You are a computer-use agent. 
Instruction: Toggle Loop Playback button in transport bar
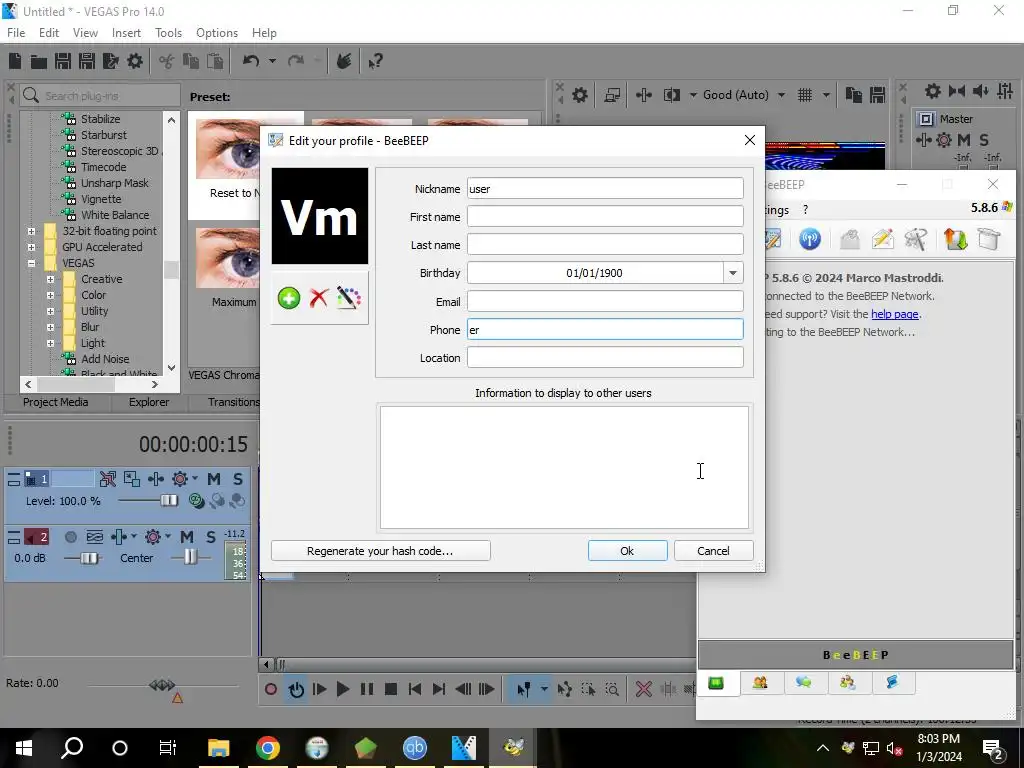[296, 689]
